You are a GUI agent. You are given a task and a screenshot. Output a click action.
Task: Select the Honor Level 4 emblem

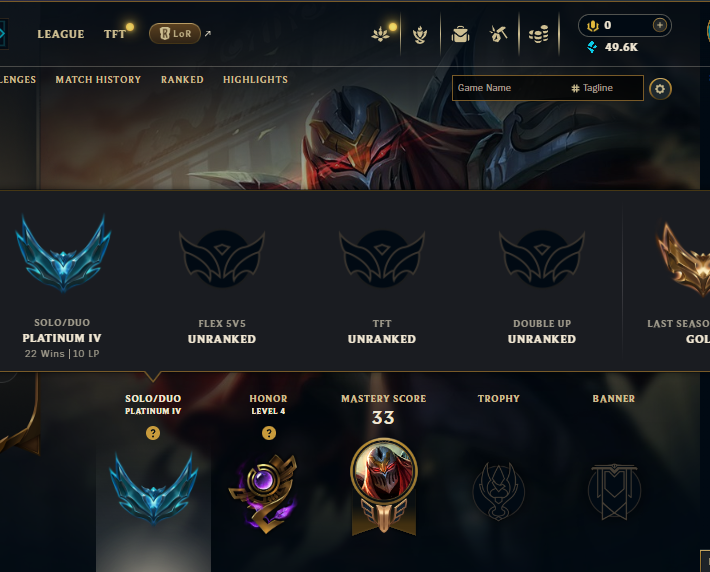point(265,494)
